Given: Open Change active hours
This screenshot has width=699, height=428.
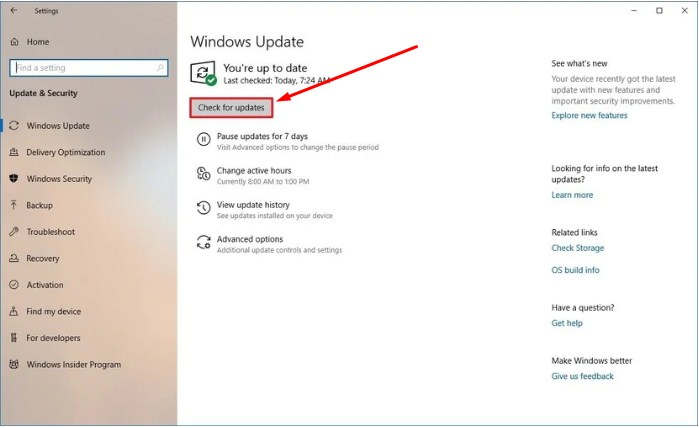Looking at the screenshot, I should pos(254,170).
